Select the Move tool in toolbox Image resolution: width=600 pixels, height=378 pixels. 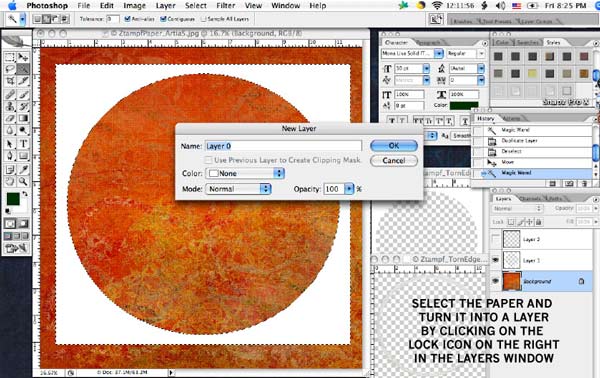point(23,57)
